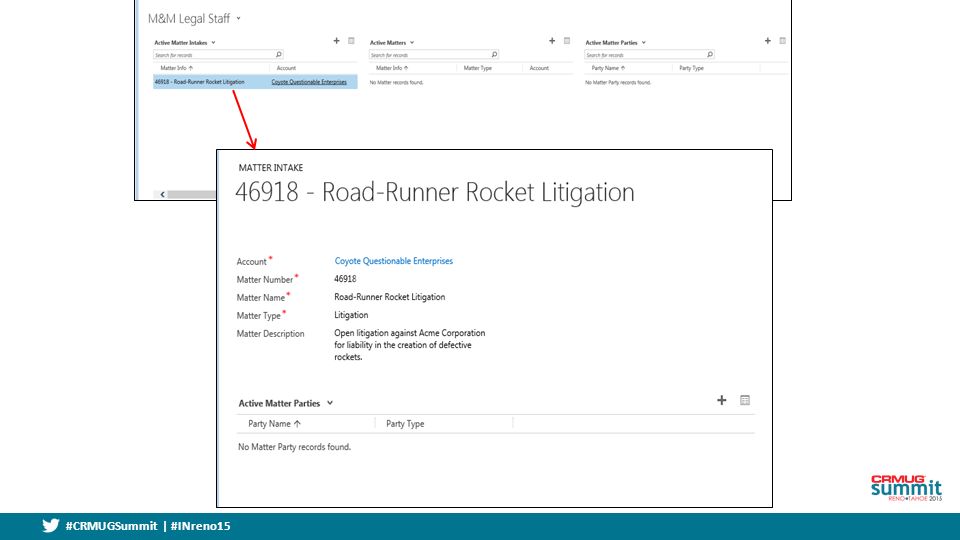Screen dimensions: 960x540
Task: Click search icon in Active Matters list
Action: [x=494, y=54]
